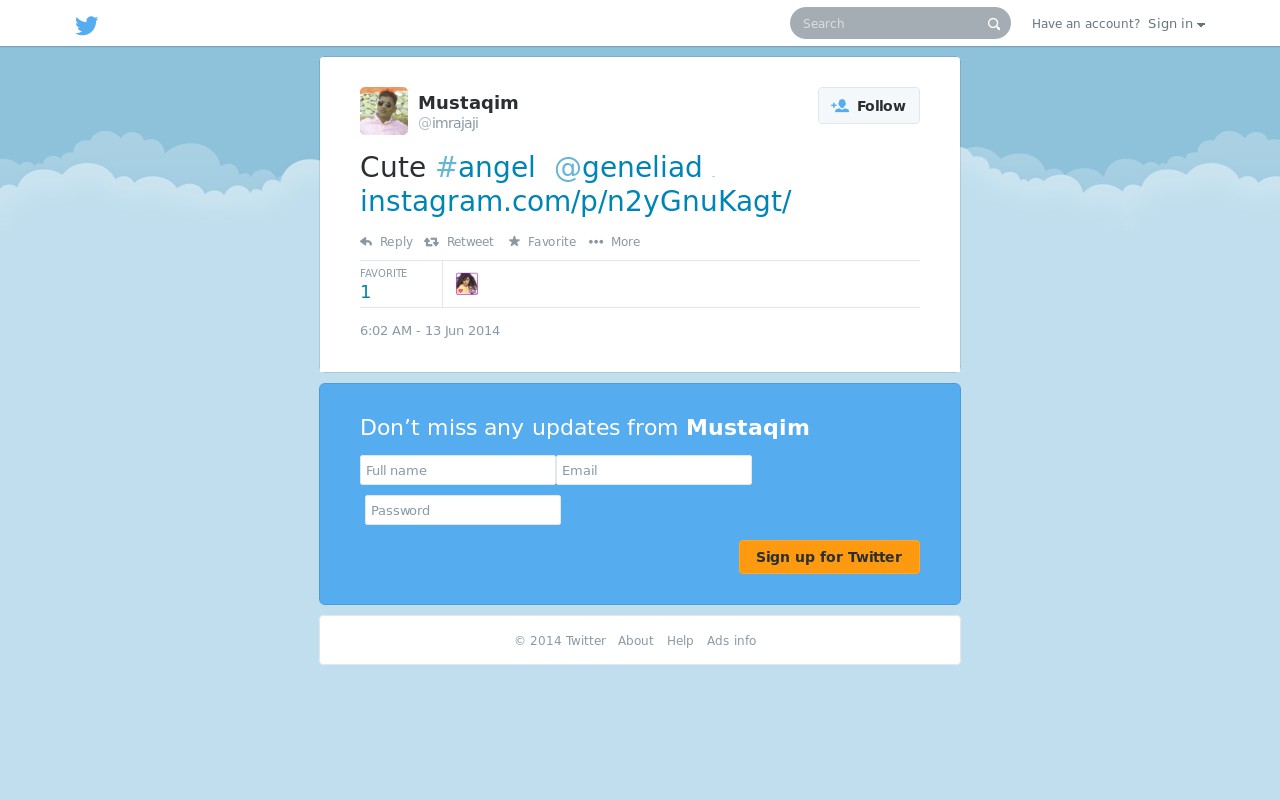Image resolution: width=1280 pixels, height=800 pixels.
Task: Open the tweet timestamp link
Action: click(x=430, y=331)
